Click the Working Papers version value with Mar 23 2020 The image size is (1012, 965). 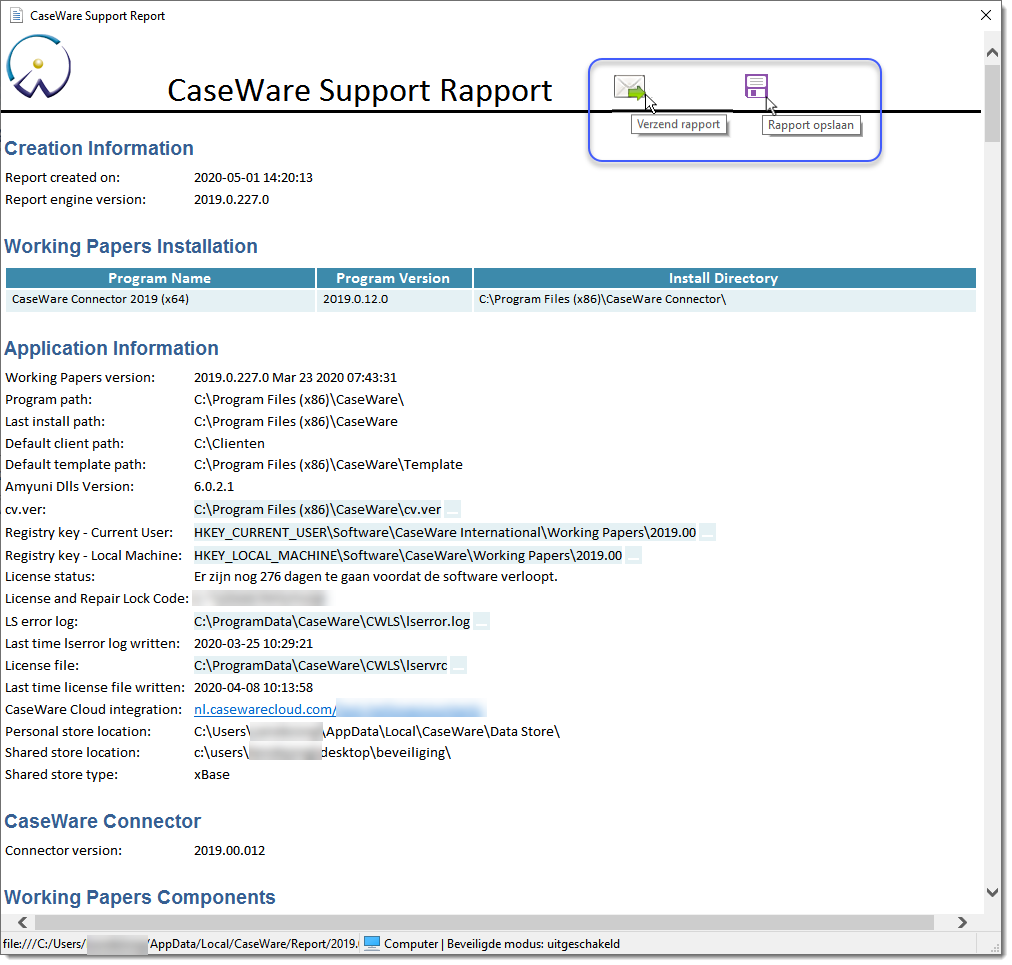tap(296, 378)
